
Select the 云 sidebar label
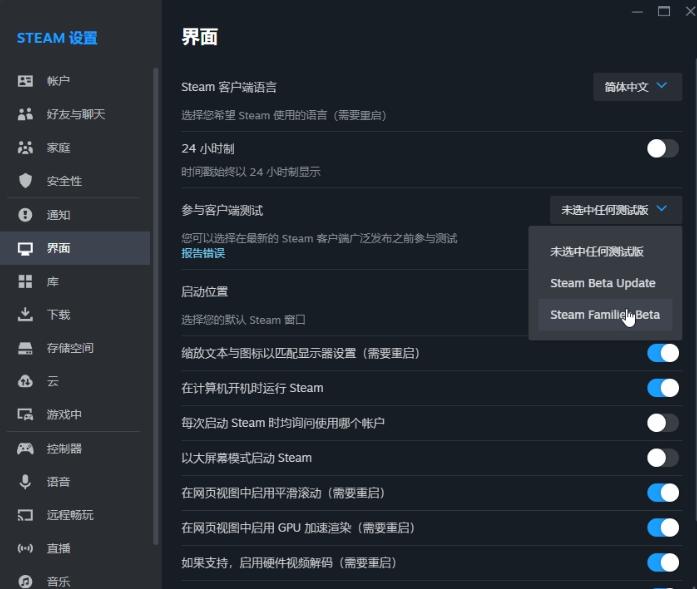coord(52,381)
